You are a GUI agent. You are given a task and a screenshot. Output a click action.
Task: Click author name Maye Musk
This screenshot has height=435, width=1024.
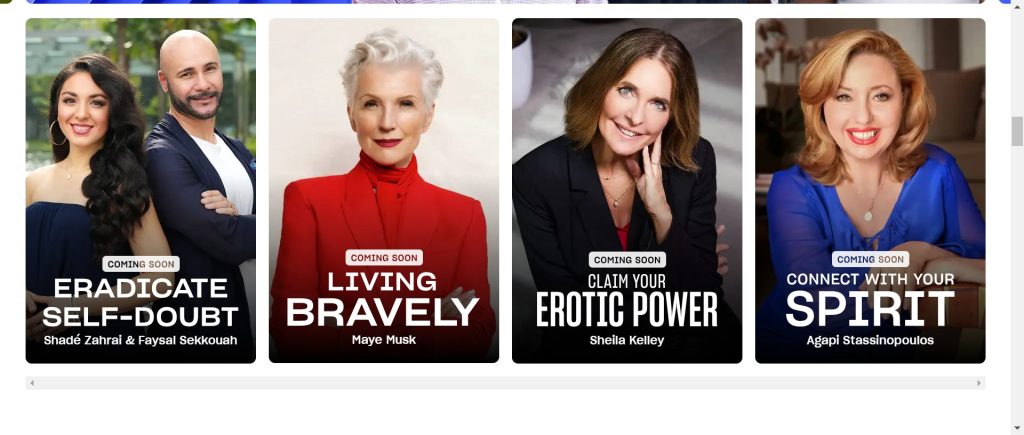coord(384,340)
